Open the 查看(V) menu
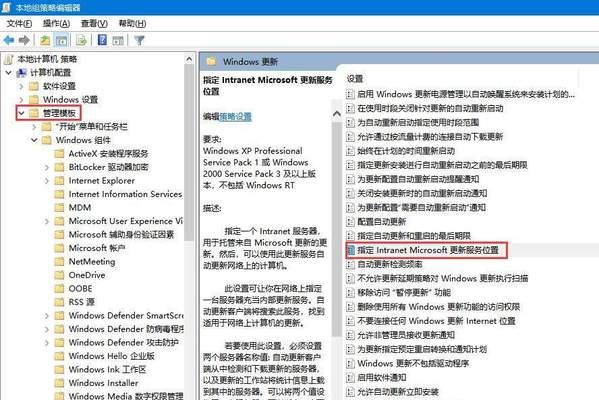Viewport: 599px width, 400px height. [94, 24]
